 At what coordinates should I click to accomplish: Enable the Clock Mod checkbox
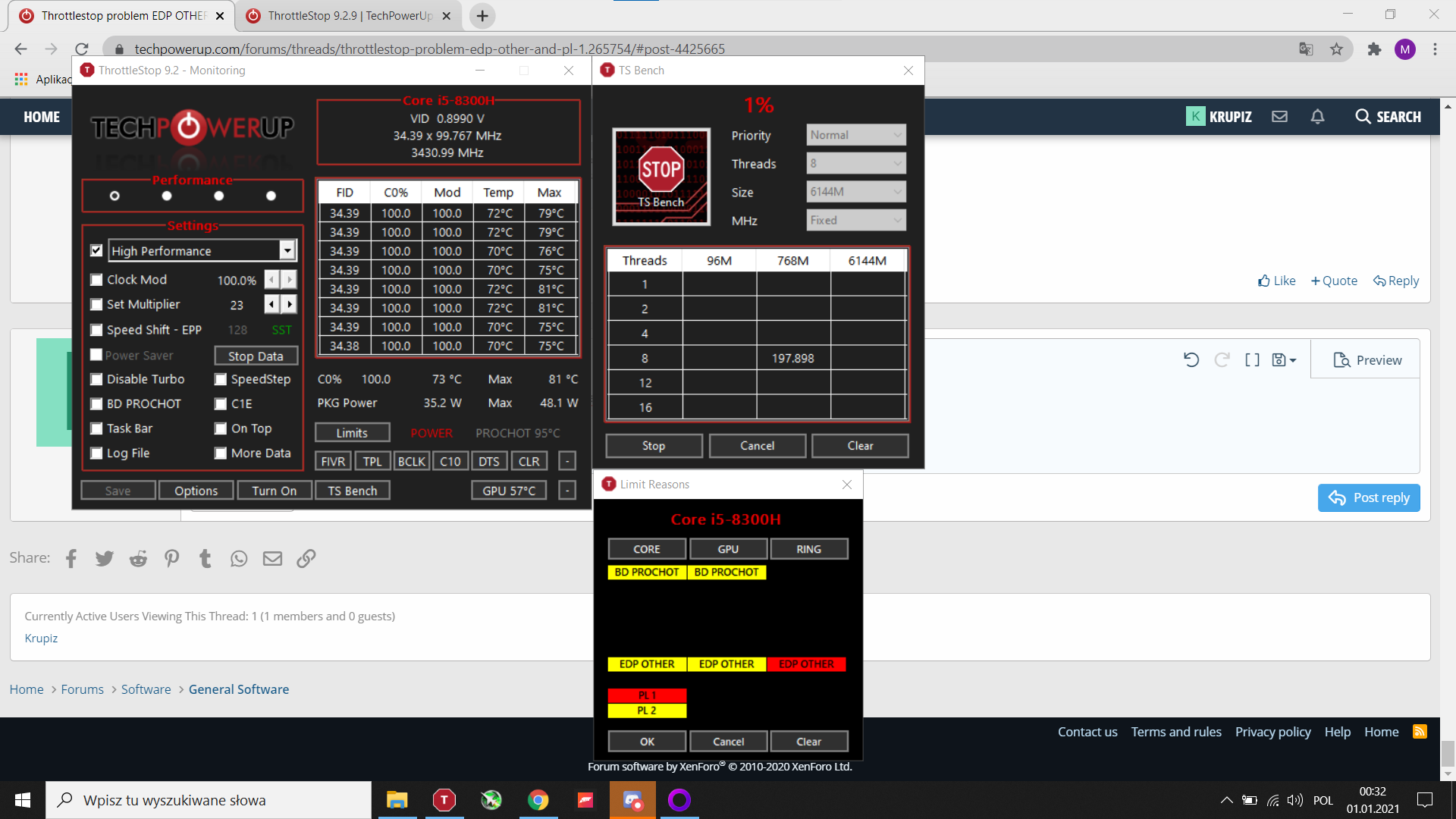point(96,280)
